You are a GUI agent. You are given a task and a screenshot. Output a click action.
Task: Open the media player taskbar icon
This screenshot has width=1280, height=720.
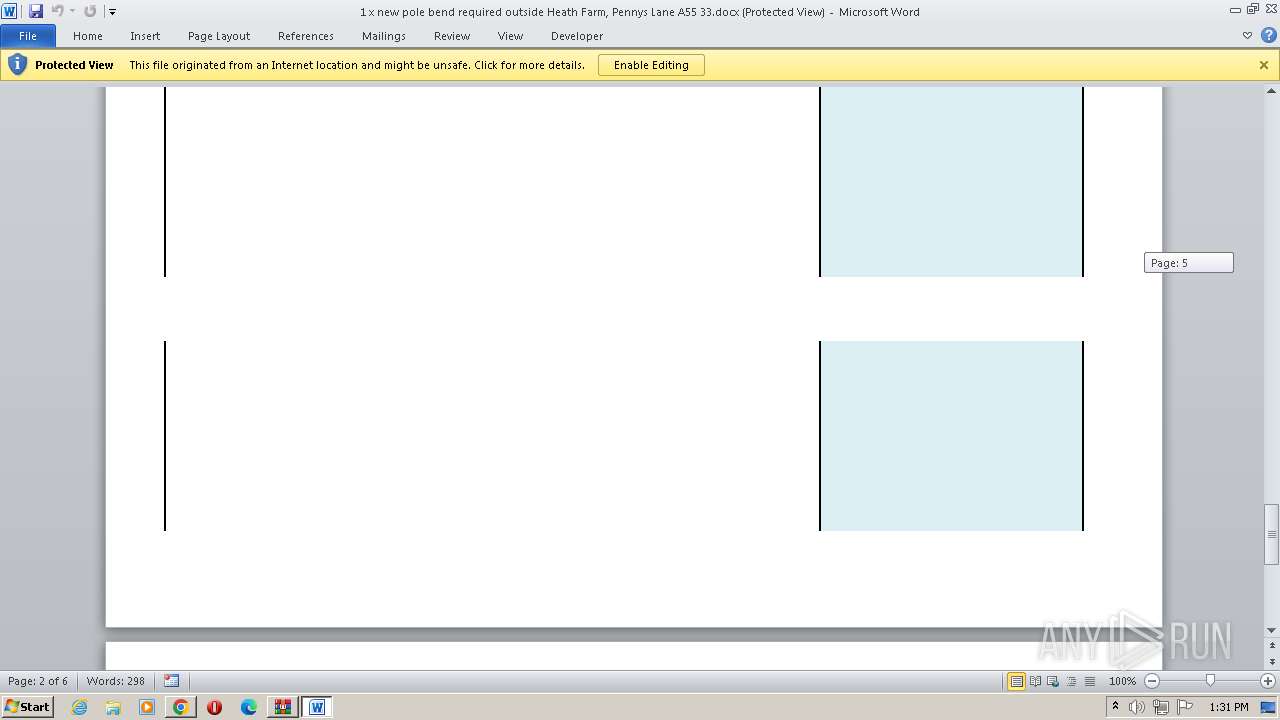click(147, 707)
